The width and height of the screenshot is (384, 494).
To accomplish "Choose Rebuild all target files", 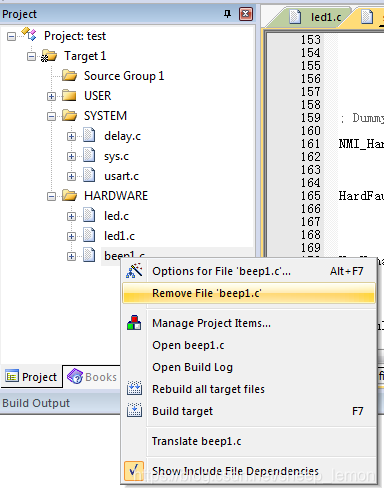I will pos(249,389).
